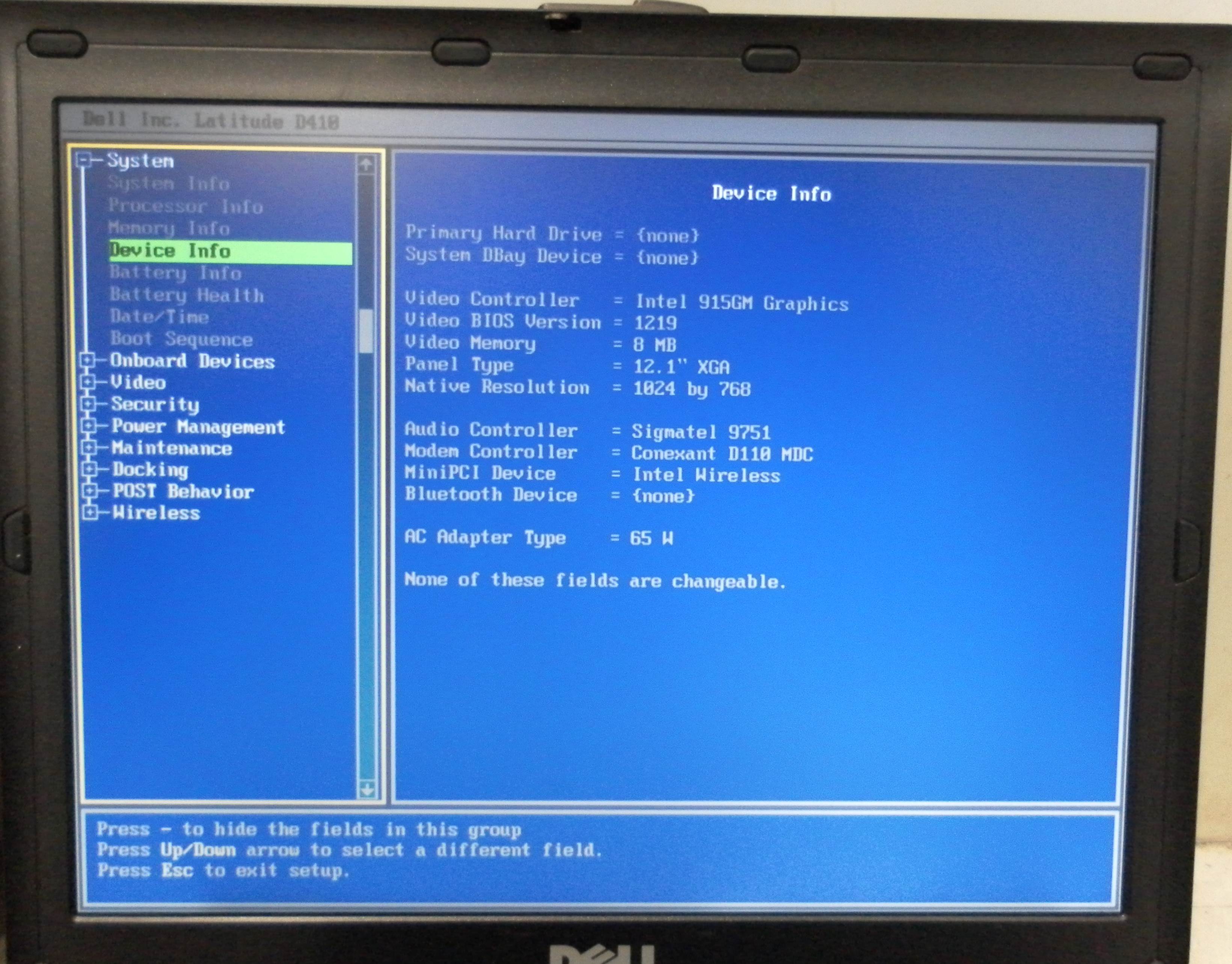Click Video BIOS Version value 1219

click(x=656, y=323)
